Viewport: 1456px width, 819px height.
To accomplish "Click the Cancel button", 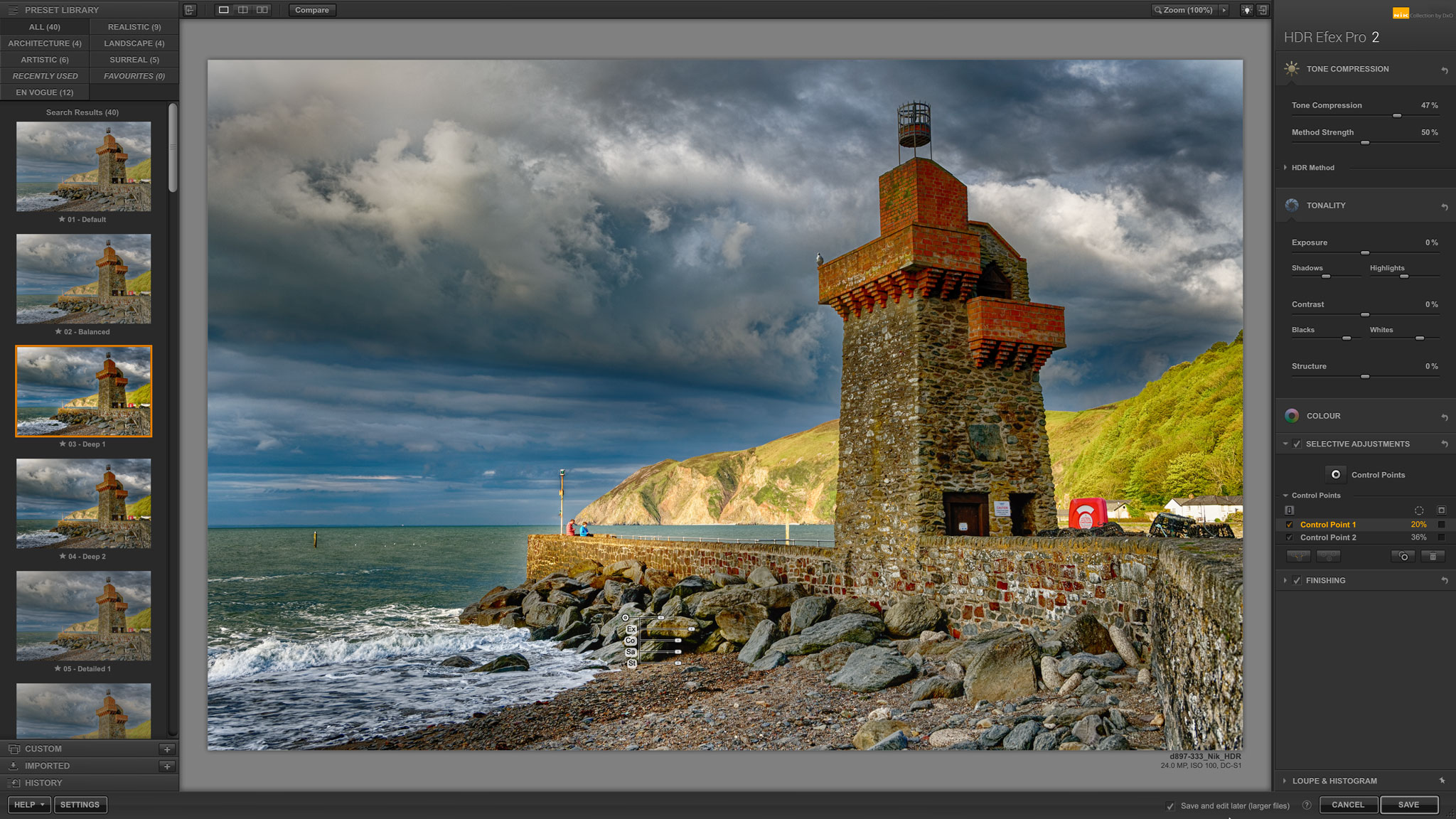I will tap(1347, 805).
